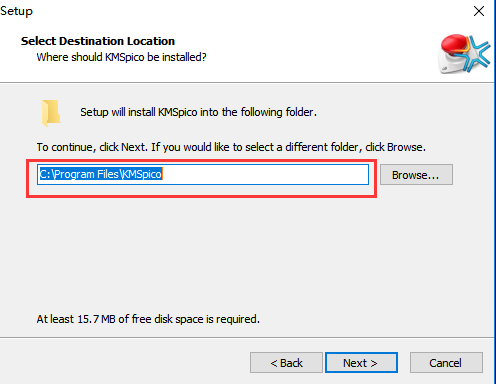Open the Browse... folder dialog
The image size is (496, 384).
[416, 175]
